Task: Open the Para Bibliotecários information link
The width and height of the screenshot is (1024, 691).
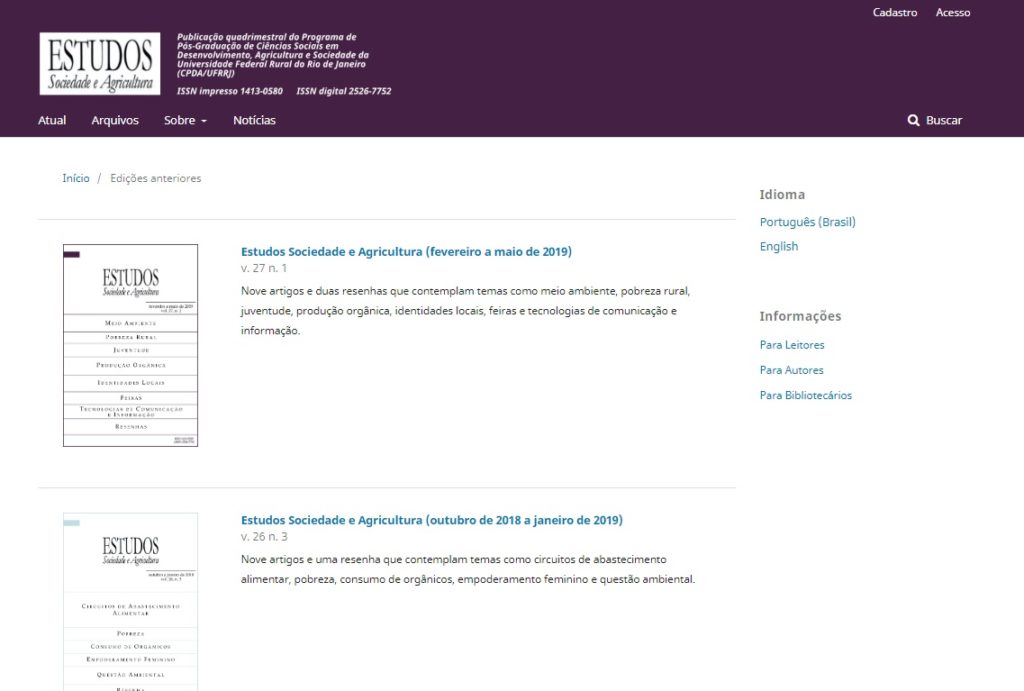Action: (x=805, y=395)
